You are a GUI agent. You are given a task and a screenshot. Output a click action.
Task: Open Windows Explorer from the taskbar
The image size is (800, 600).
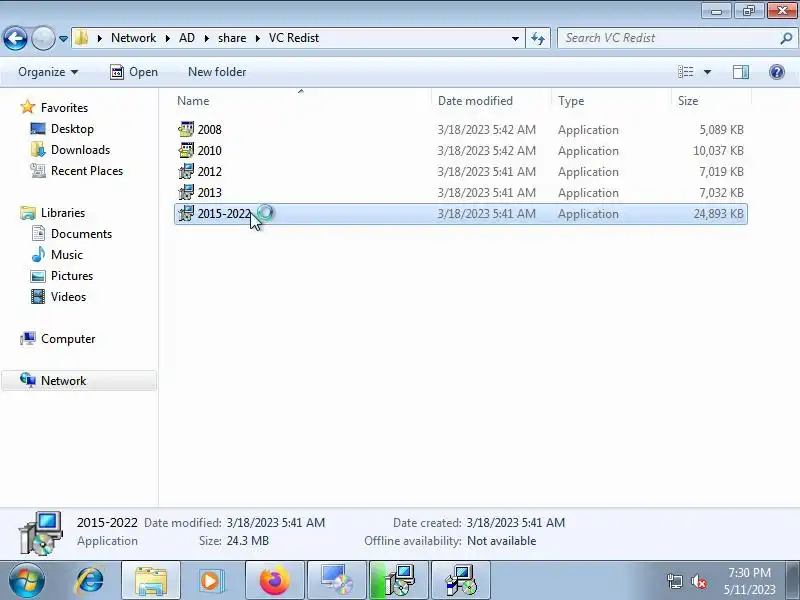[151, 581]
